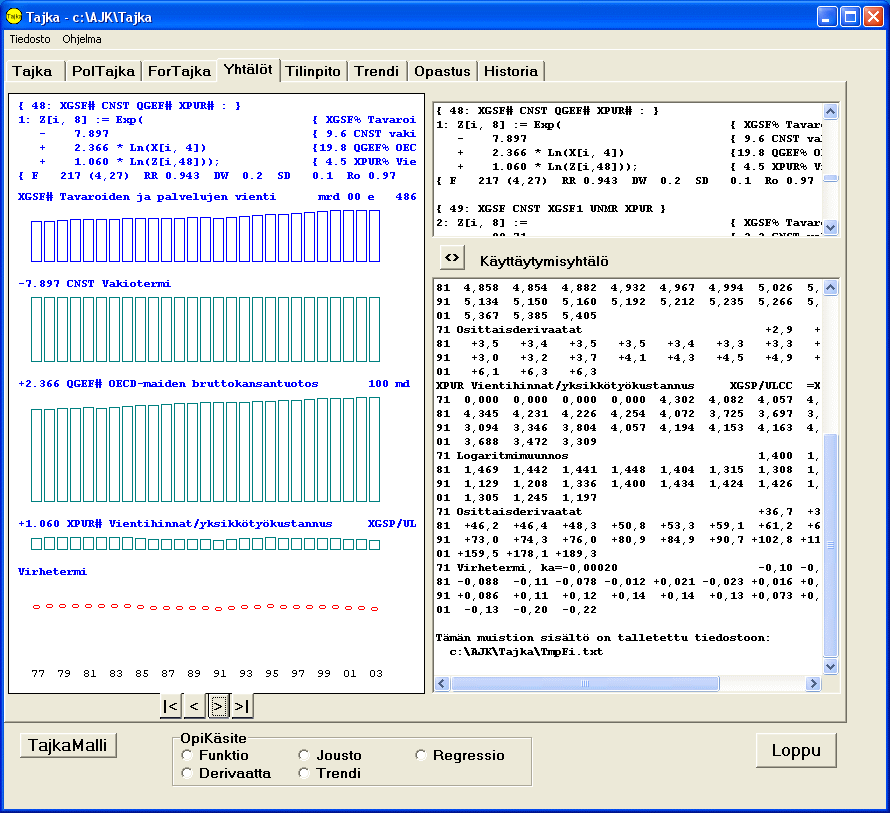Open the Ohjelma menu
This screenshot has height=813, width=890.
81,39
